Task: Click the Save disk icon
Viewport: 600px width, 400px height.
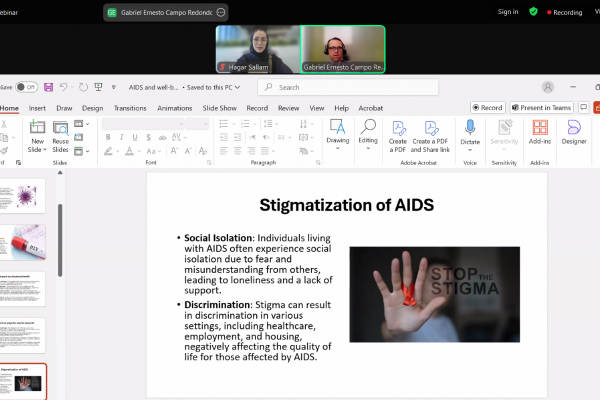Action: 48,87
